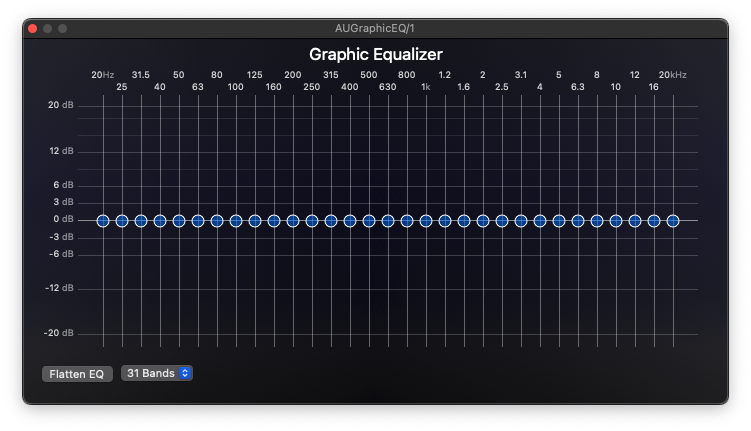
Task: Select the 100 Hz band knob
Action: pos(236,221)
